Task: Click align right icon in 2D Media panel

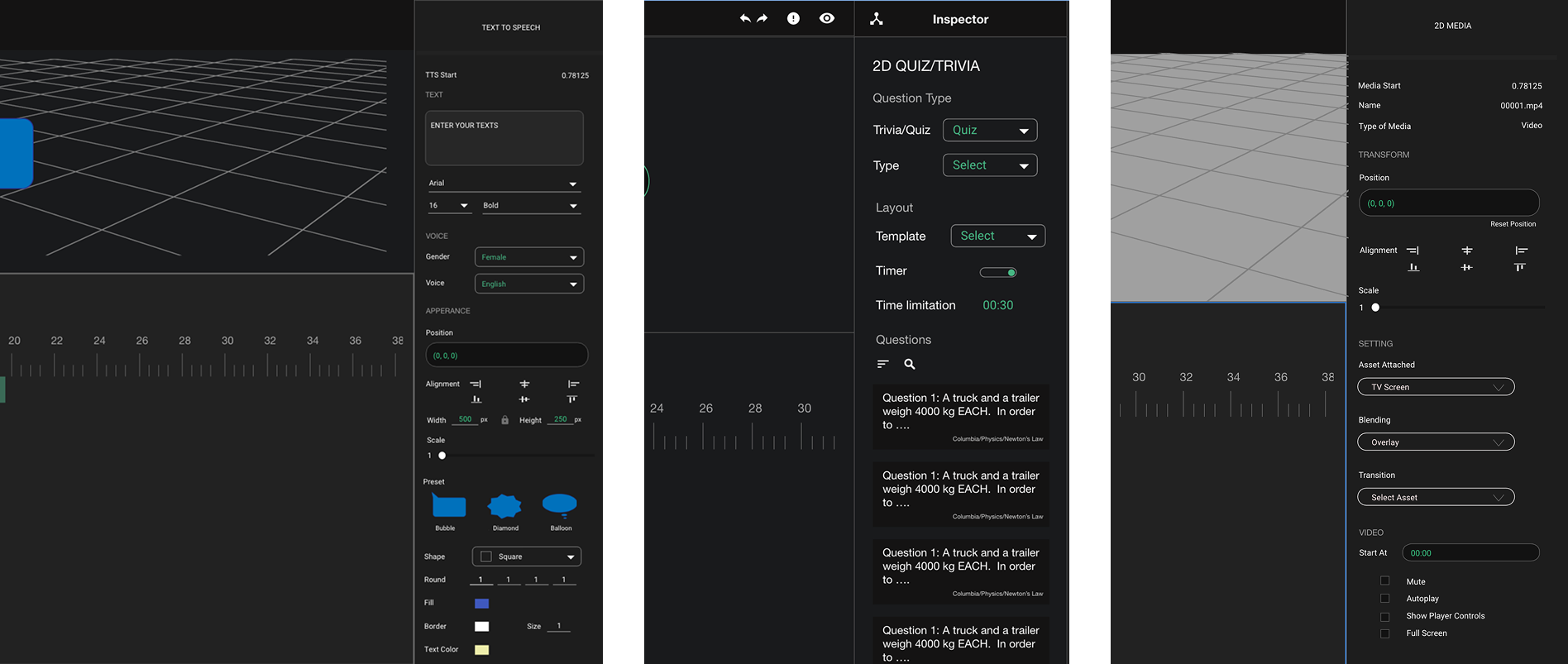Action: coord(1413,250)
